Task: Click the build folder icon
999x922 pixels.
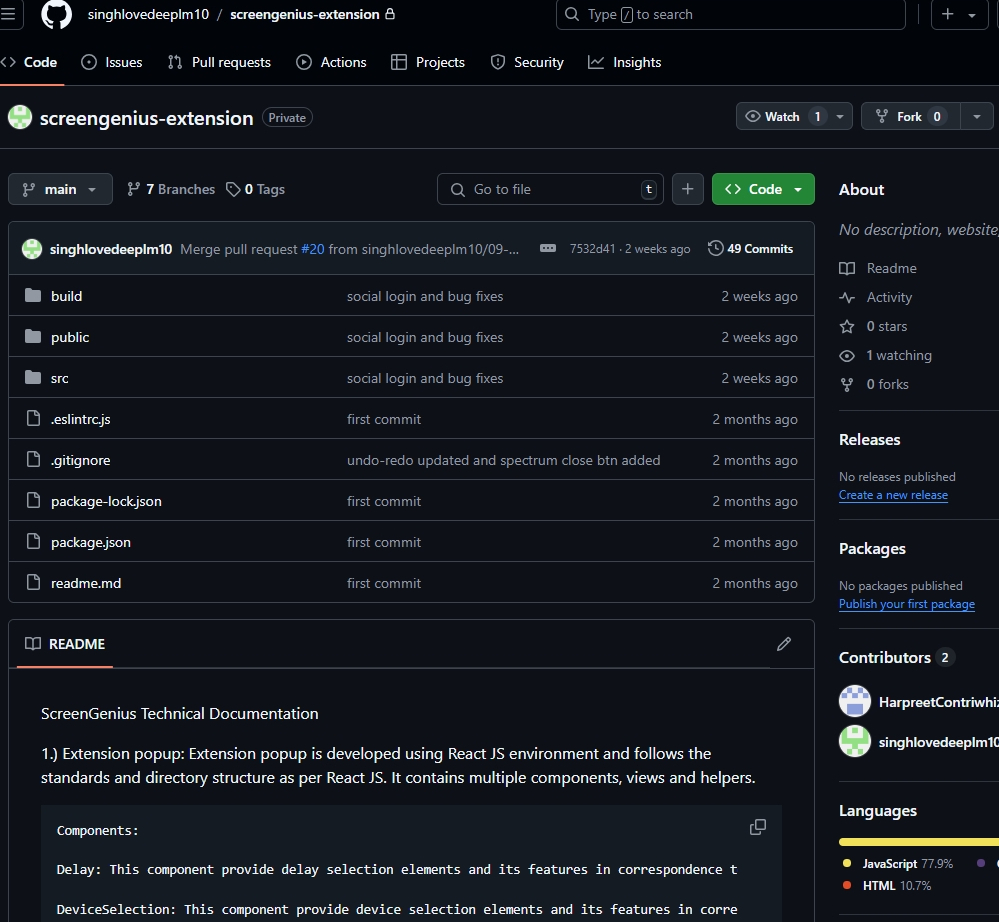Action: pyautogui.click(x=32, y=296)
